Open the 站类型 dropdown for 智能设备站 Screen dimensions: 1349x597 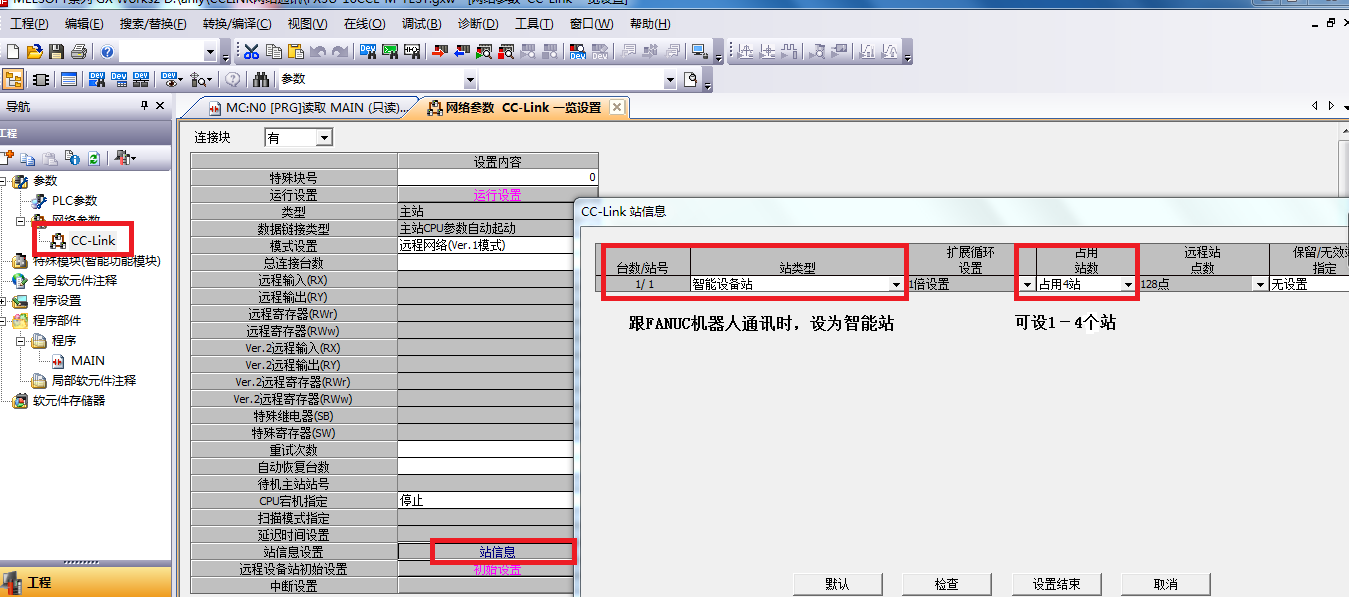click(897, 285)
